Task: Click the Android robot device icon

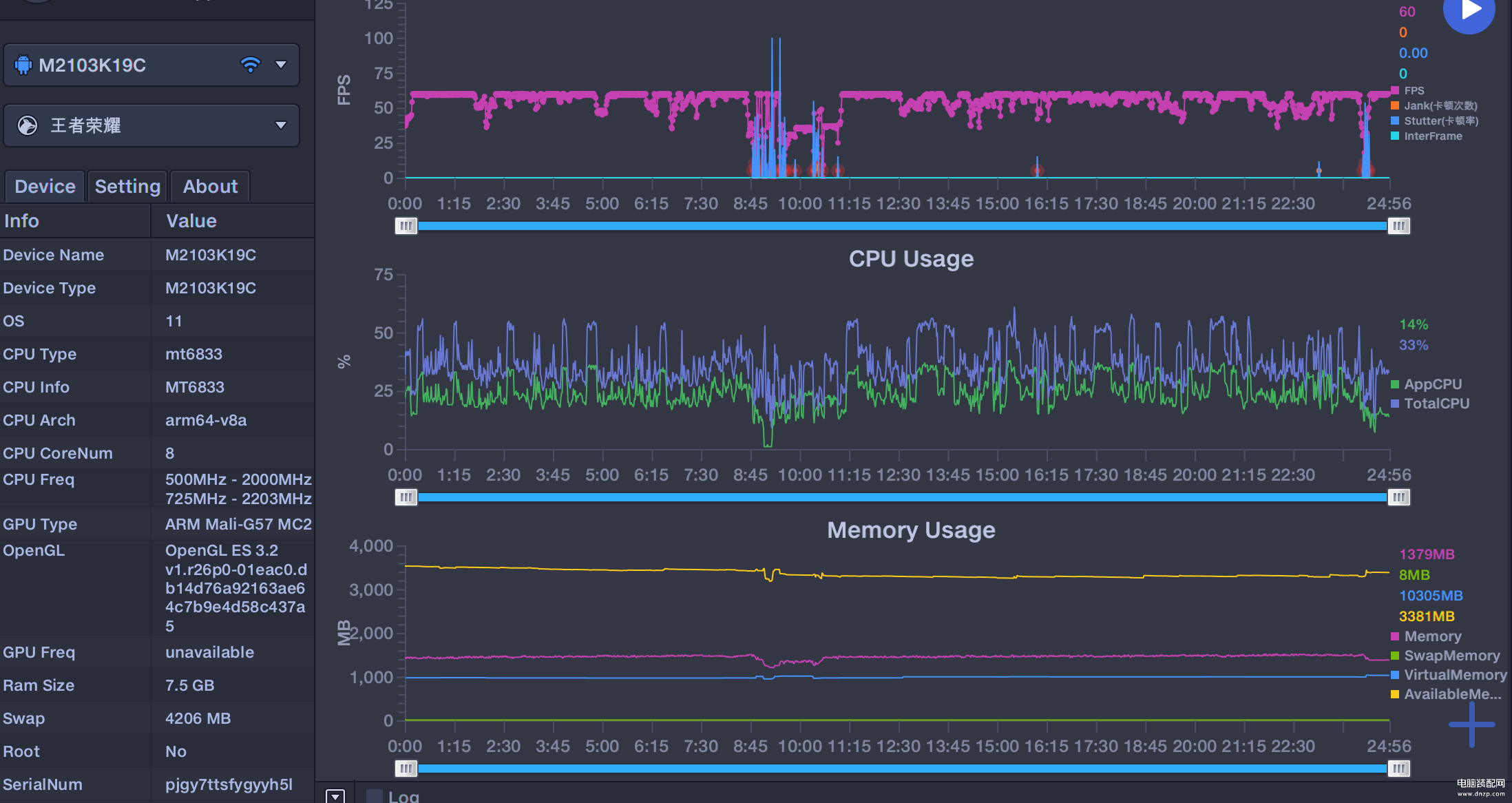Action: 23,65
